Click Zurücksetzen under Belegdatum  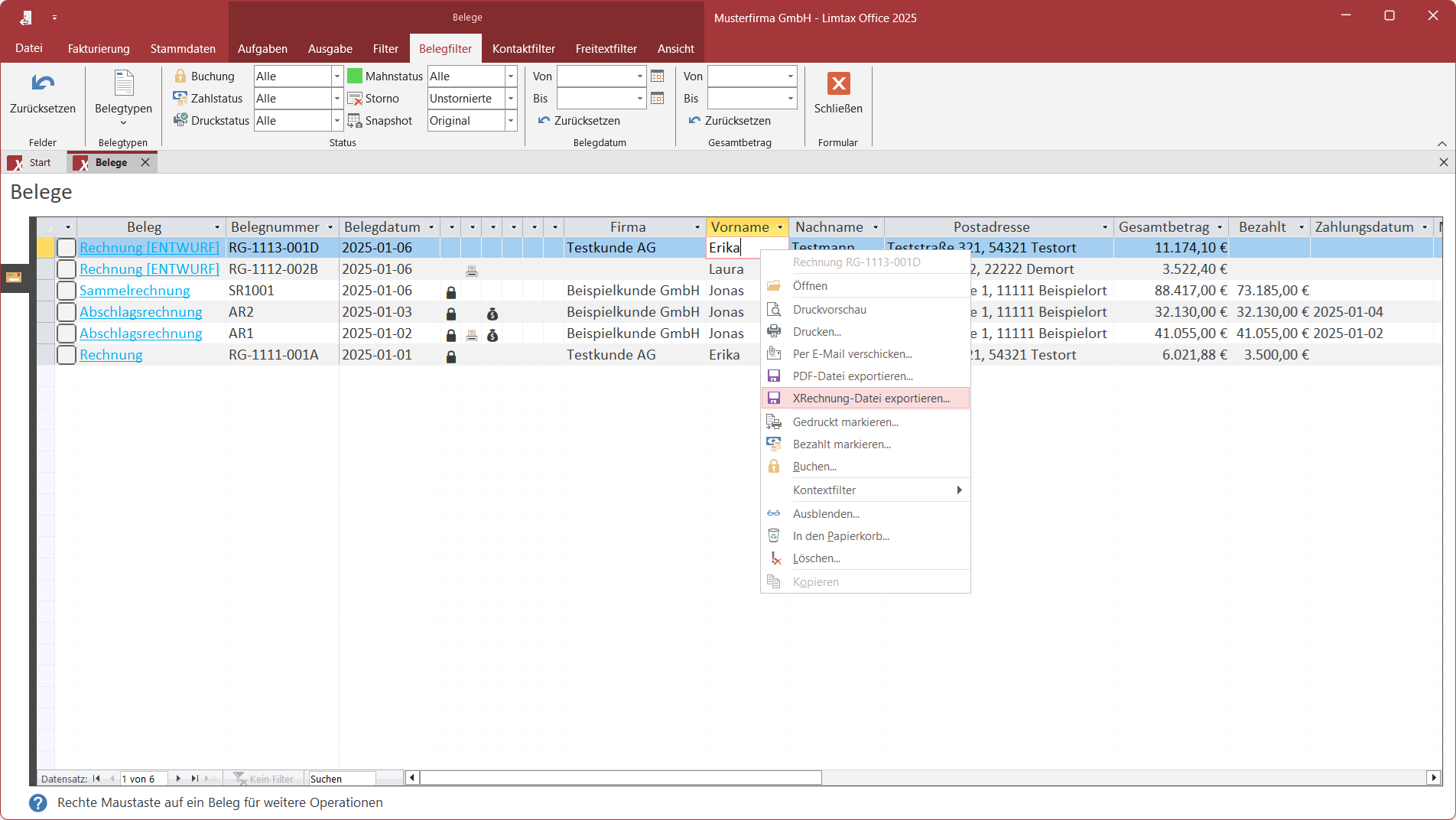point(579,121)
